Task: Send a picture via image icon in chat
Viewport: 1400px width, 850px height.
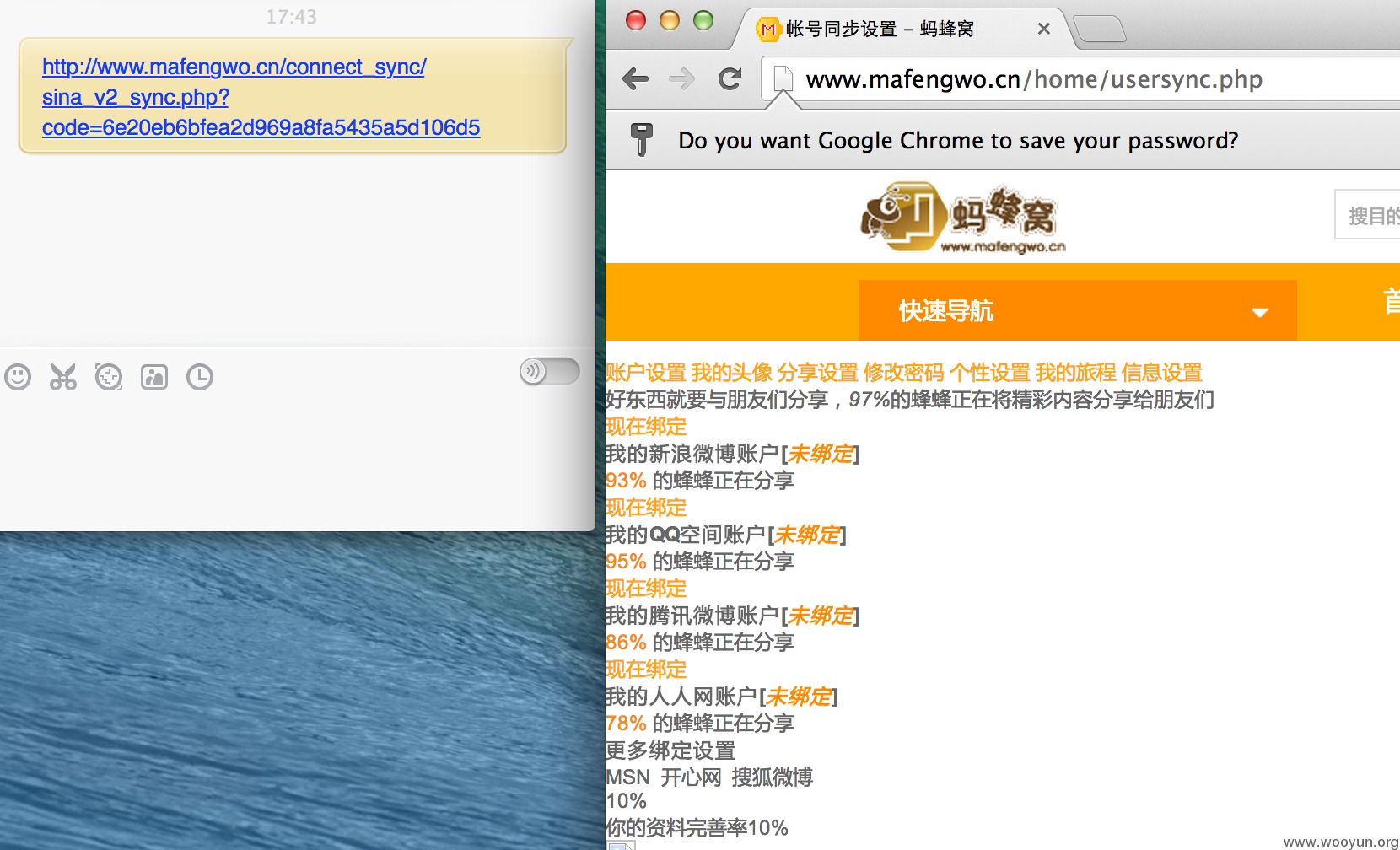Action: click(x=154, y=376)
